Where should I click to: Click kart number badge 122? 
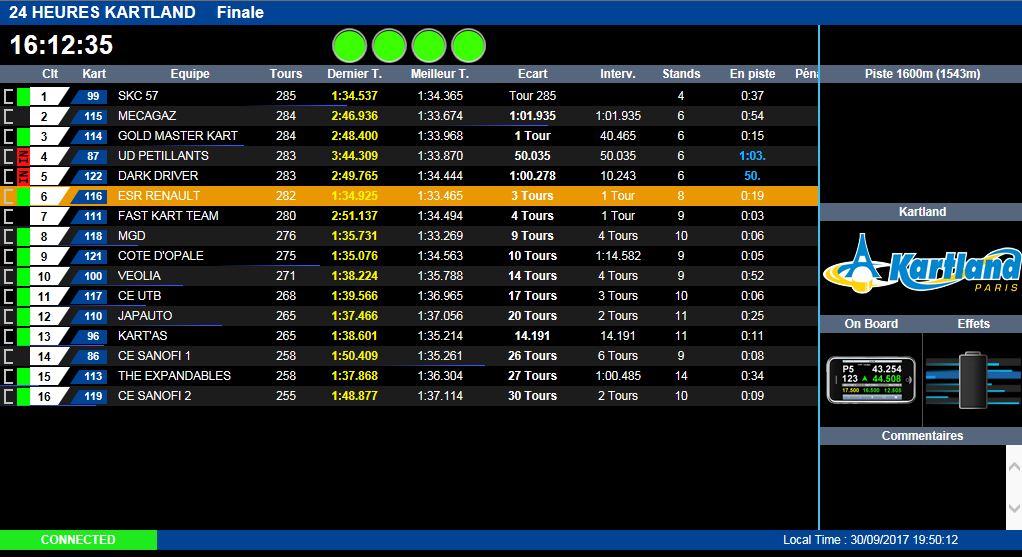pyautogui.click(x=90, y=177)
